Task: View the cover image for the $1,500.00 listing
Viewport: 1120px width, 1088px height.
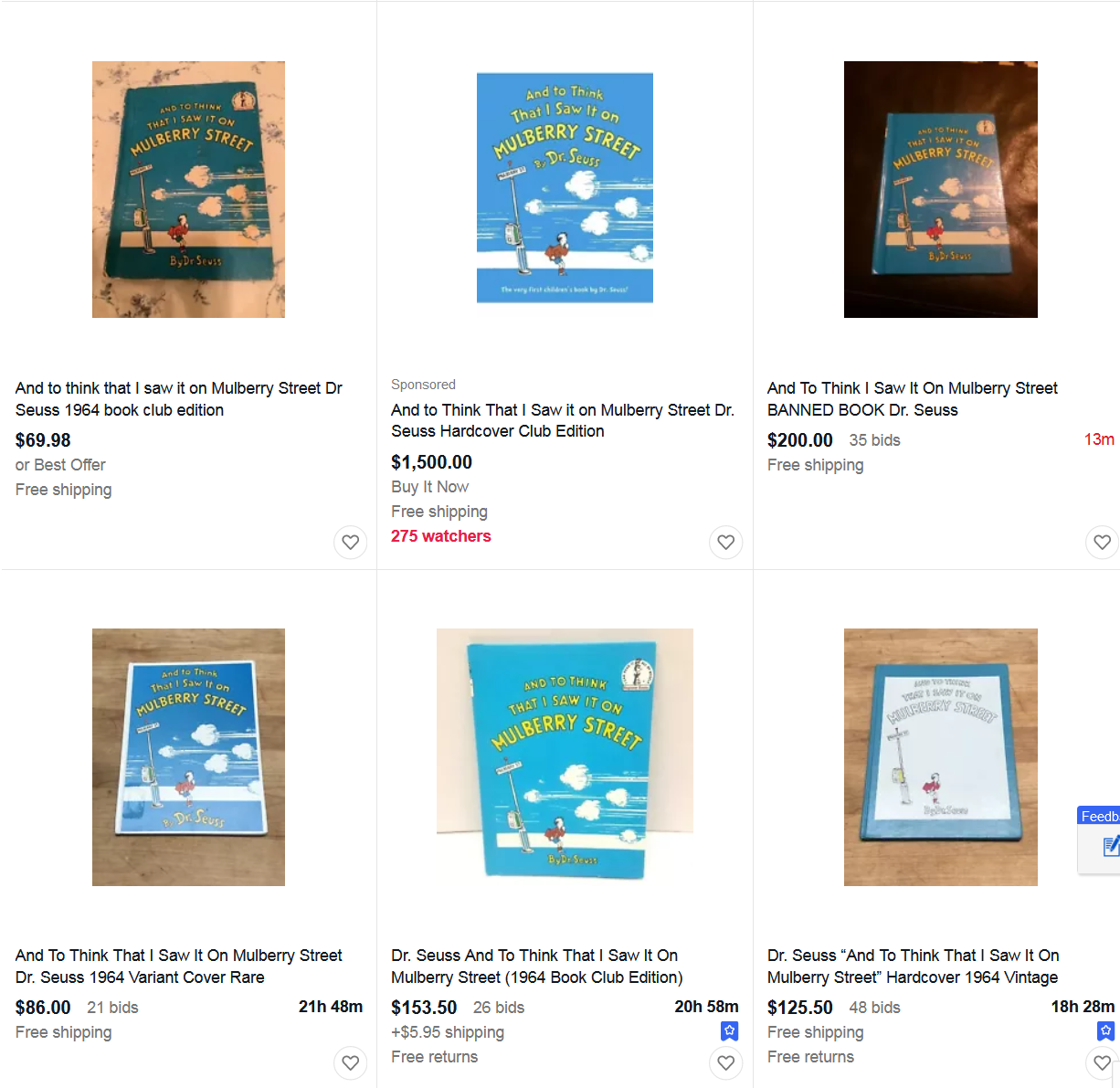Action: click(x=565, y=188)
